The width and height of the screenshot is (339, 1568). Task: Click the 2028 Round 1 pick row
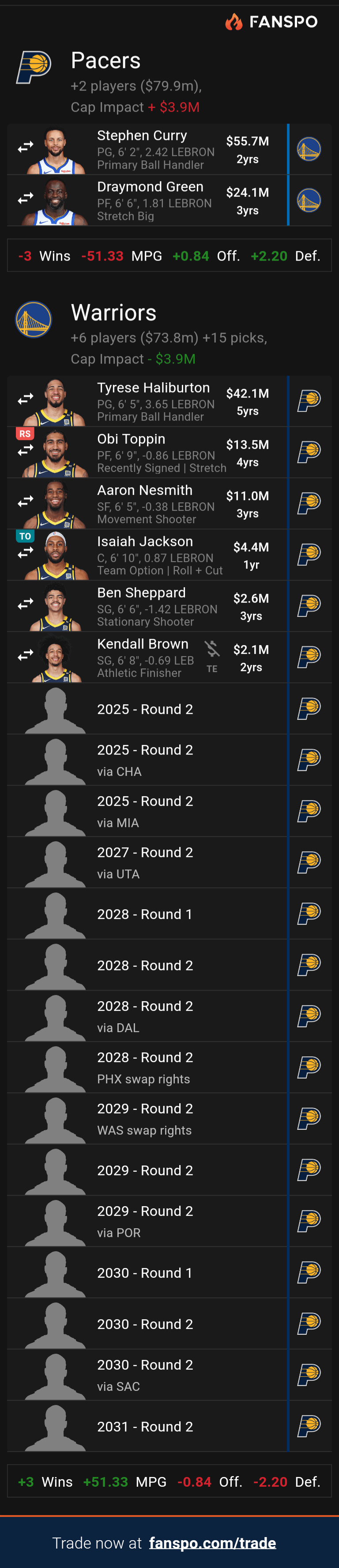145,914
